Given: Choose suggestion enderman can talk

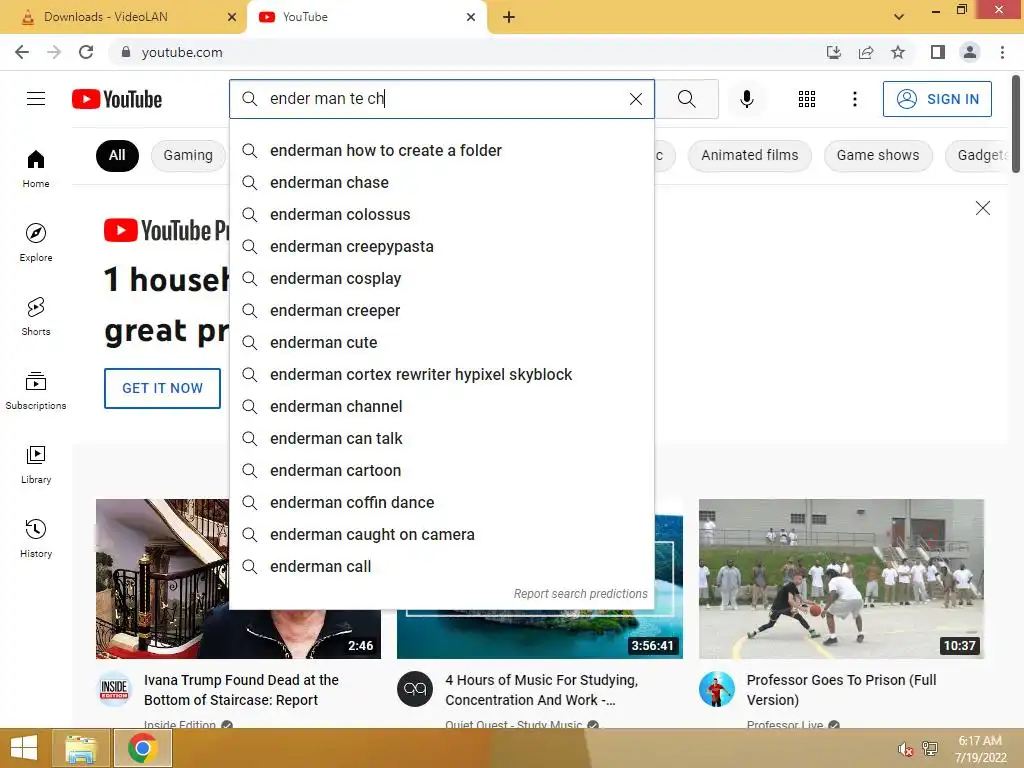Looking at the screenshot, I should (441, 439).
